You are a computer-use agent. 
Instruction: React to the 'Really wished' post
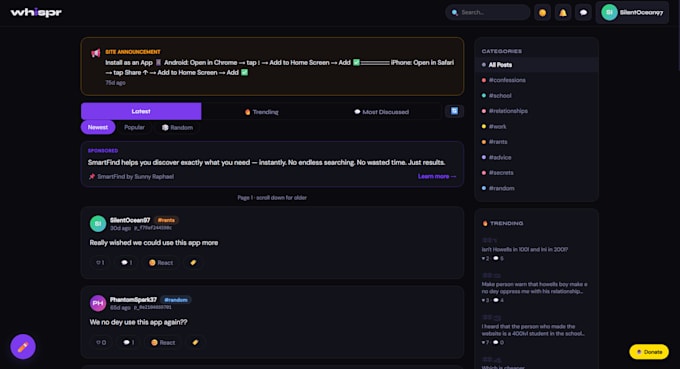[x=161, y=263]
